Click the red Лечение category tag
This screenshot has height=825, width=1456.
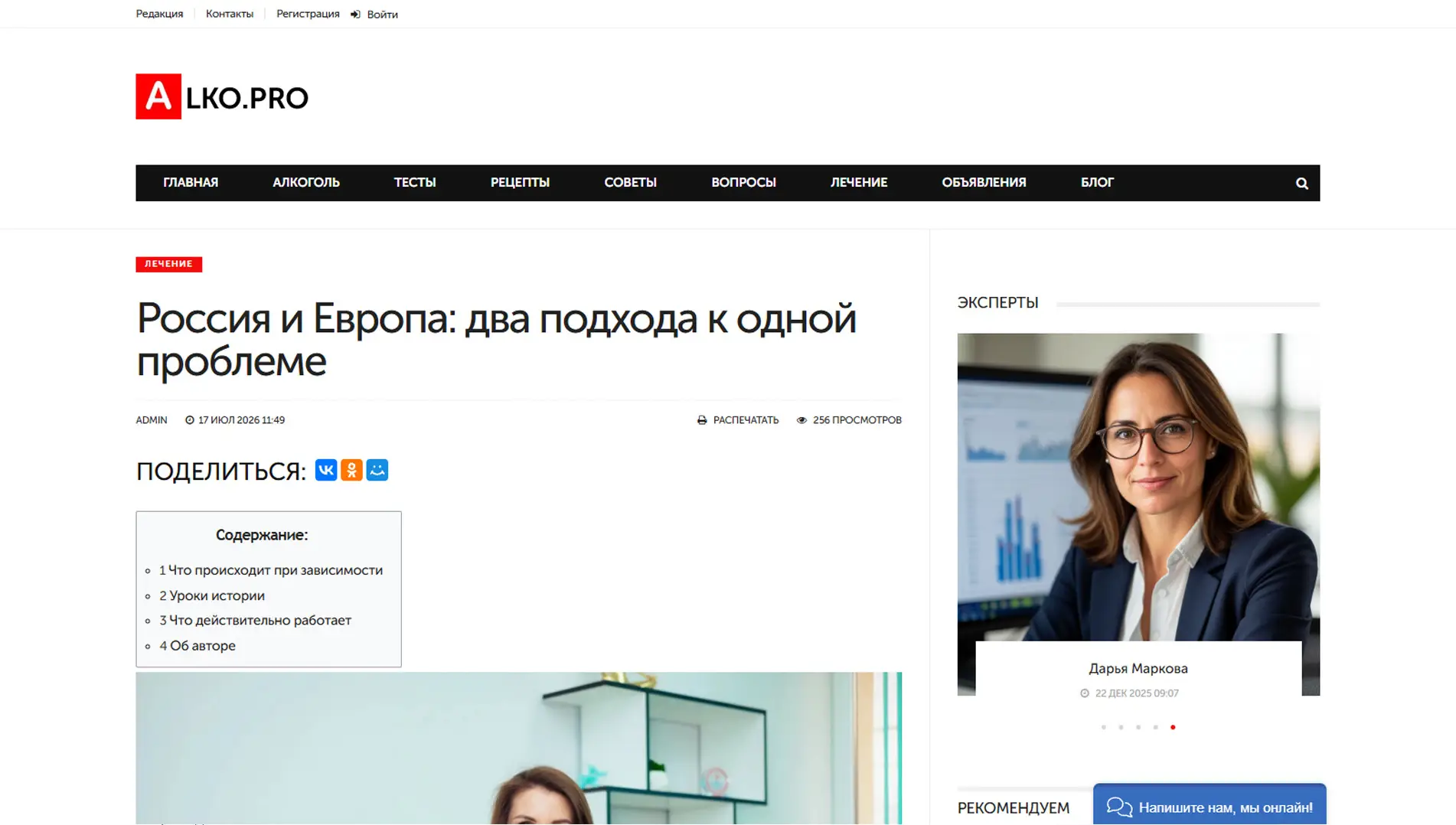point(169,264)
